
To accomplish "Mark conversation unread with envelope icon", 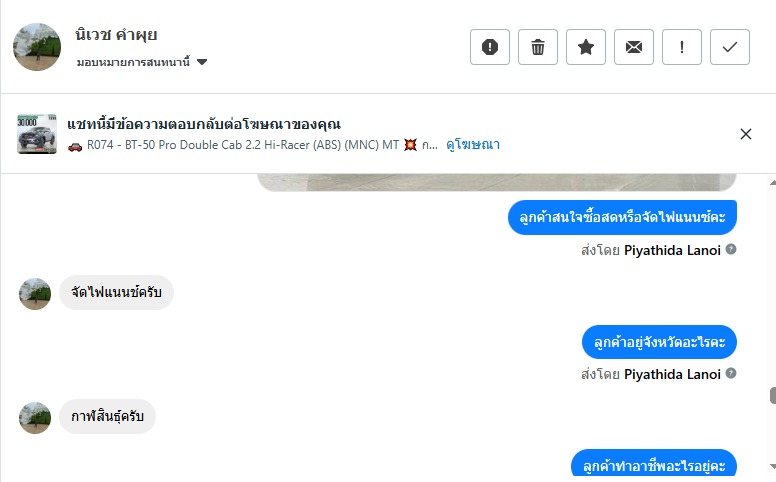I will [x=634, y=47].
